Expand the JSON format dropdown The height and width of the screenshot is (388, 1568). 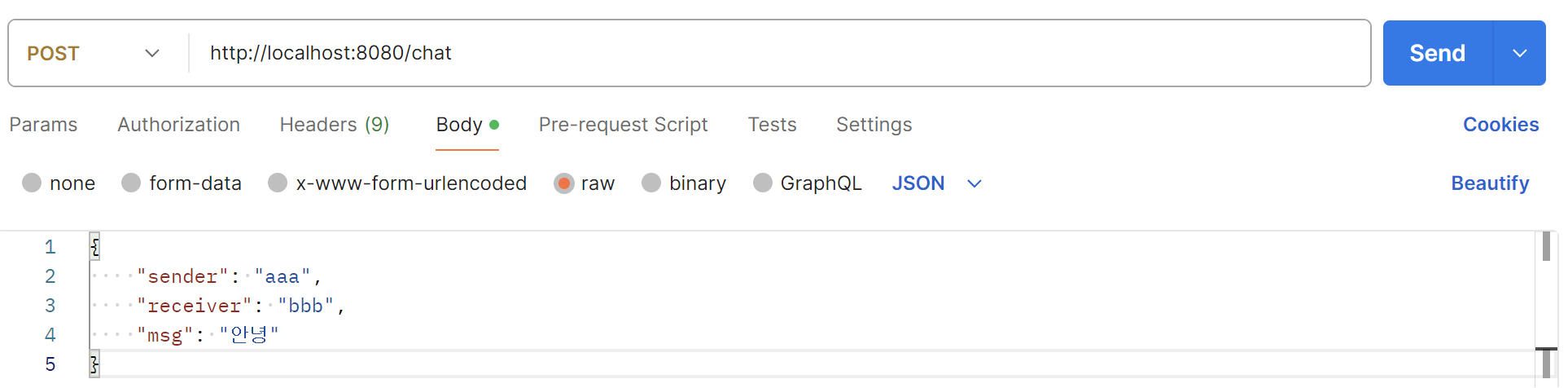pos(937,183)
